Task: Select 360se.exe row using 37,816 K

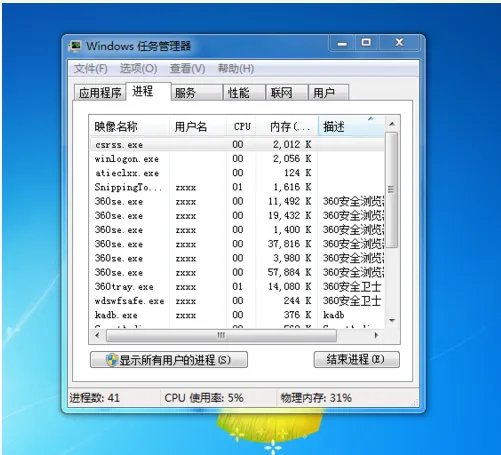Action: [237, 244]
